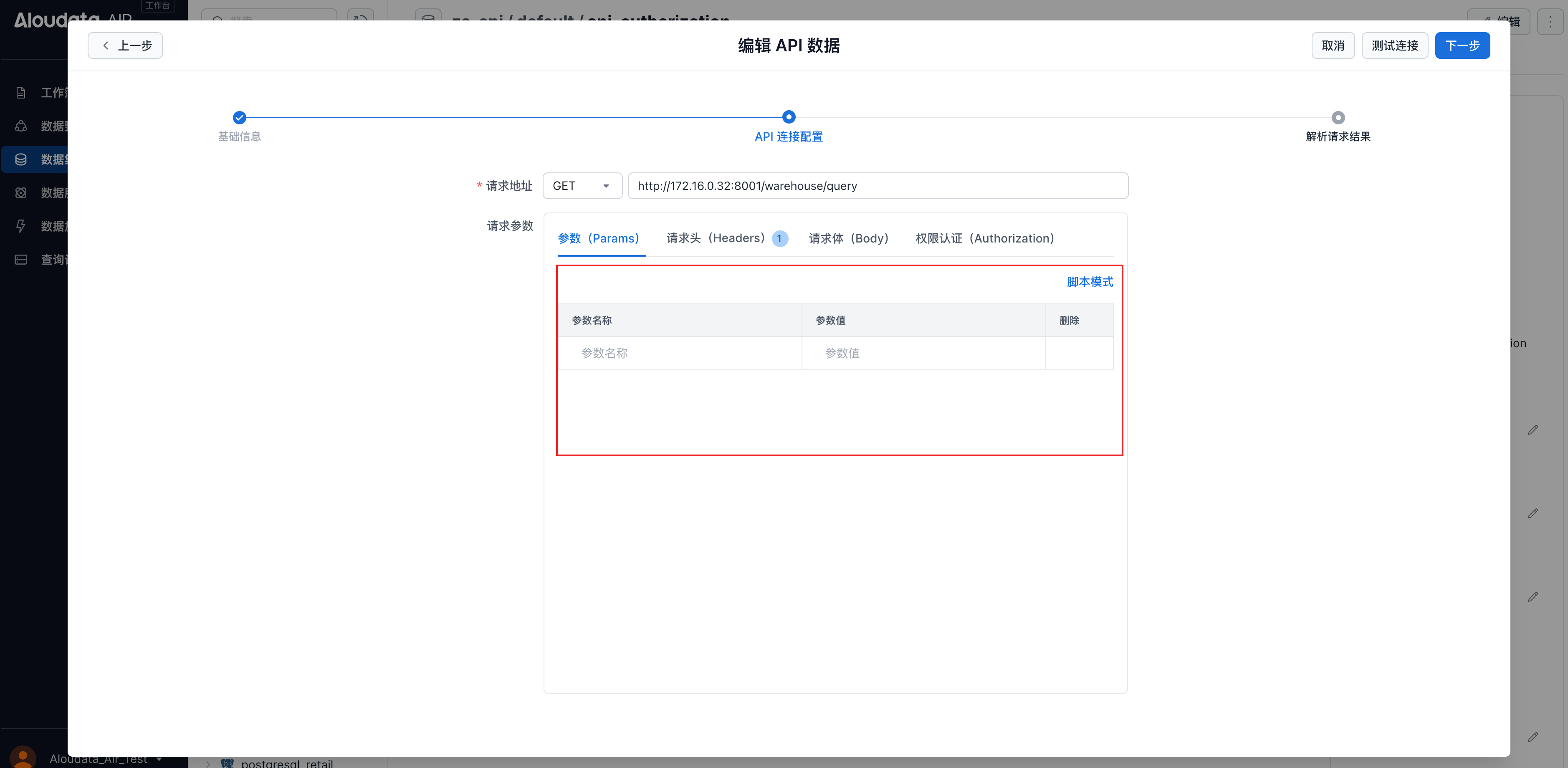Click the lightning bolt sidebar icon
This screenshot has width=1568, height=768.
coord(21,226)
